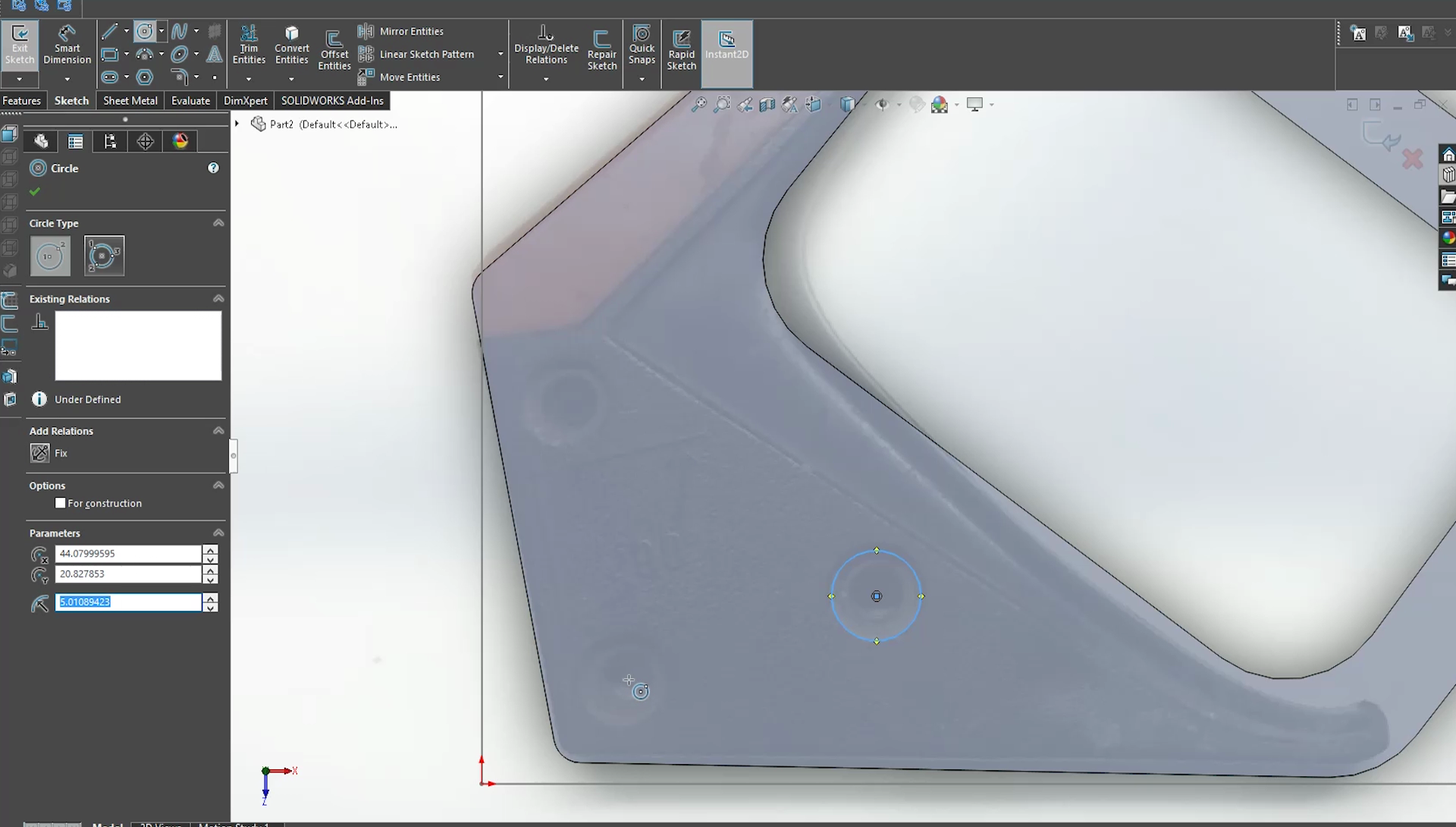The width and height of the screenshot is (1456, 827).
Task: Select the Straight Slot tool
Action: point(109,77)
